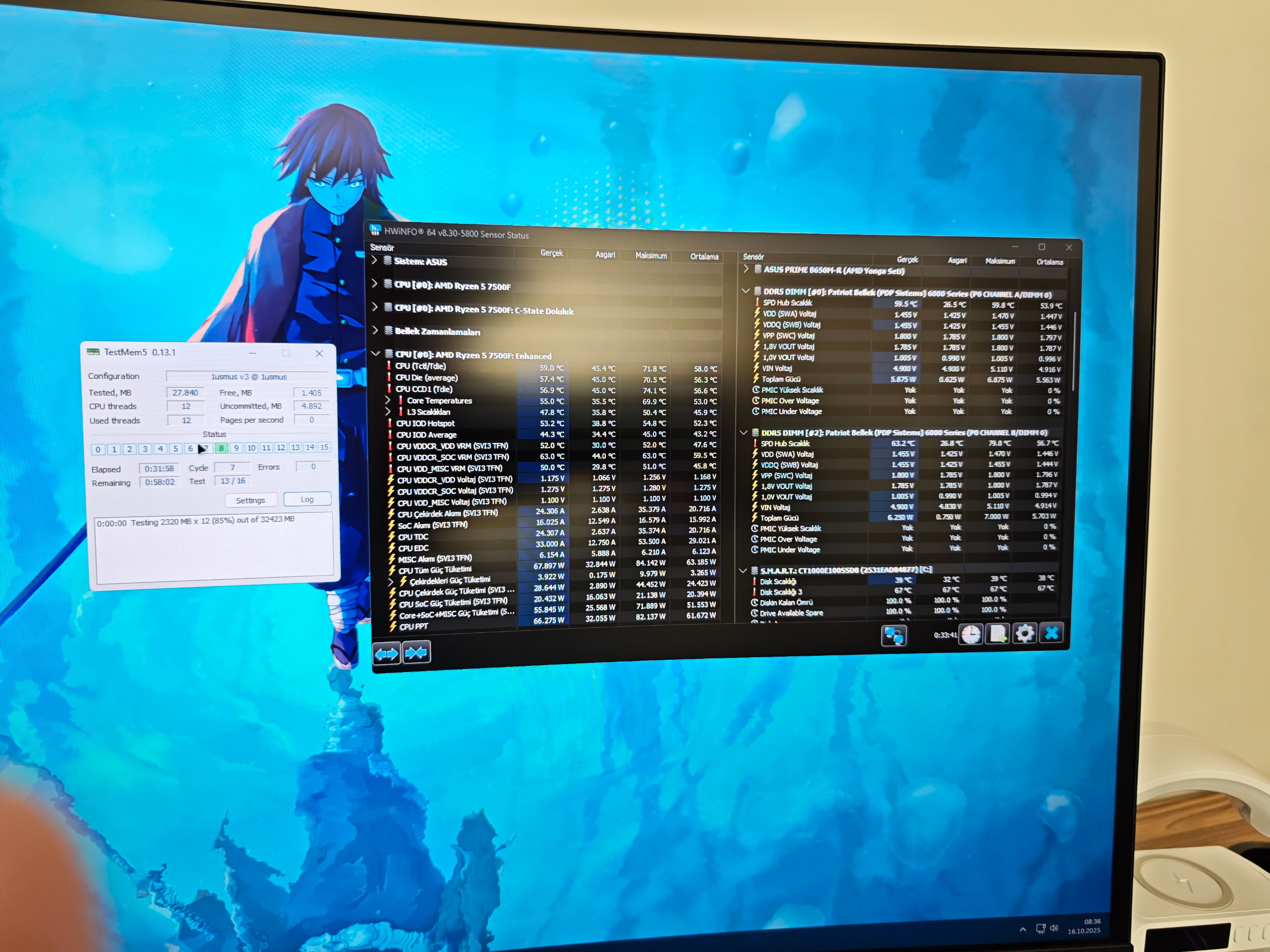Click Gerçek column header in left sensor panel
Viewport: 1270px width, 952px height.
pos(551,253)
